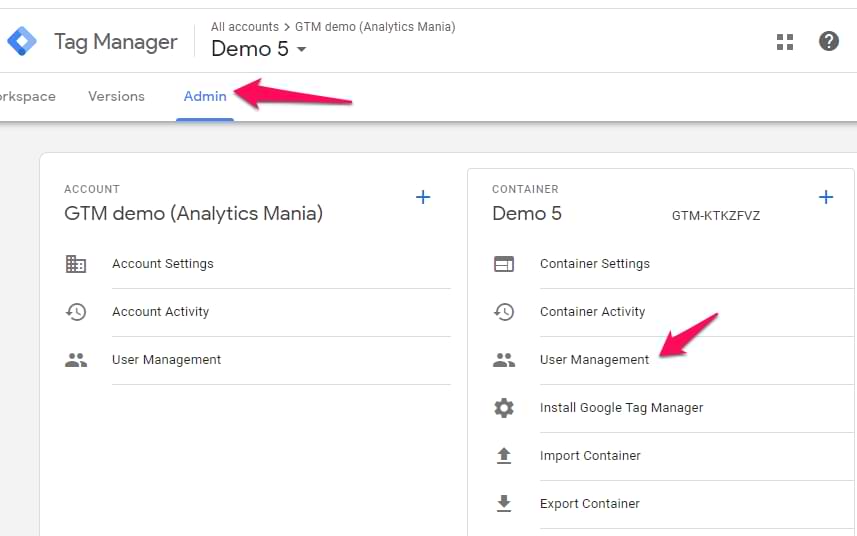Click the GTM-KTKZFVZ container ID
The image size is (857, 536).
(715, 216)
